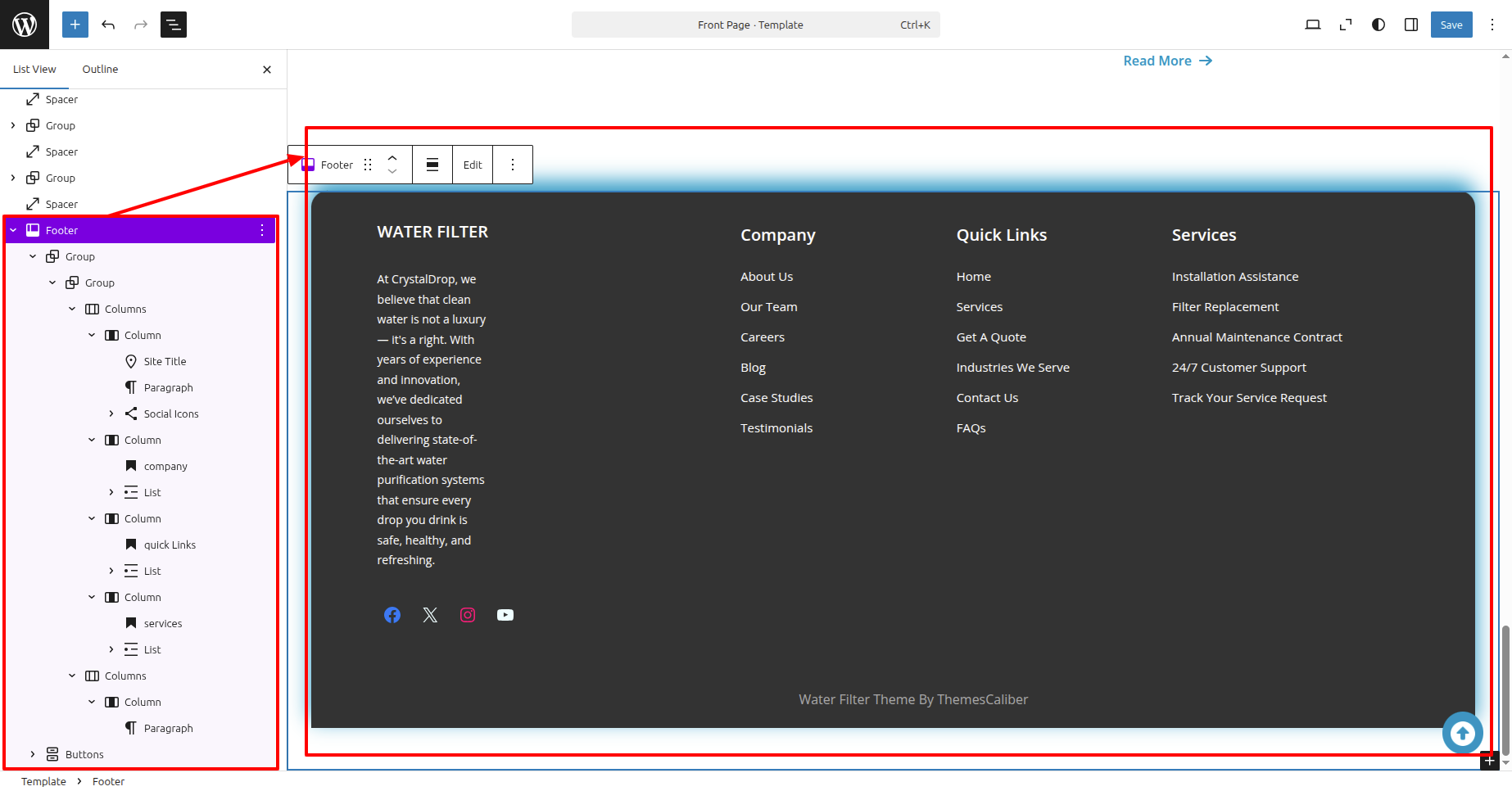
Task: Click the Quick Links heading in footer
Action: [x=1002, y=235]
